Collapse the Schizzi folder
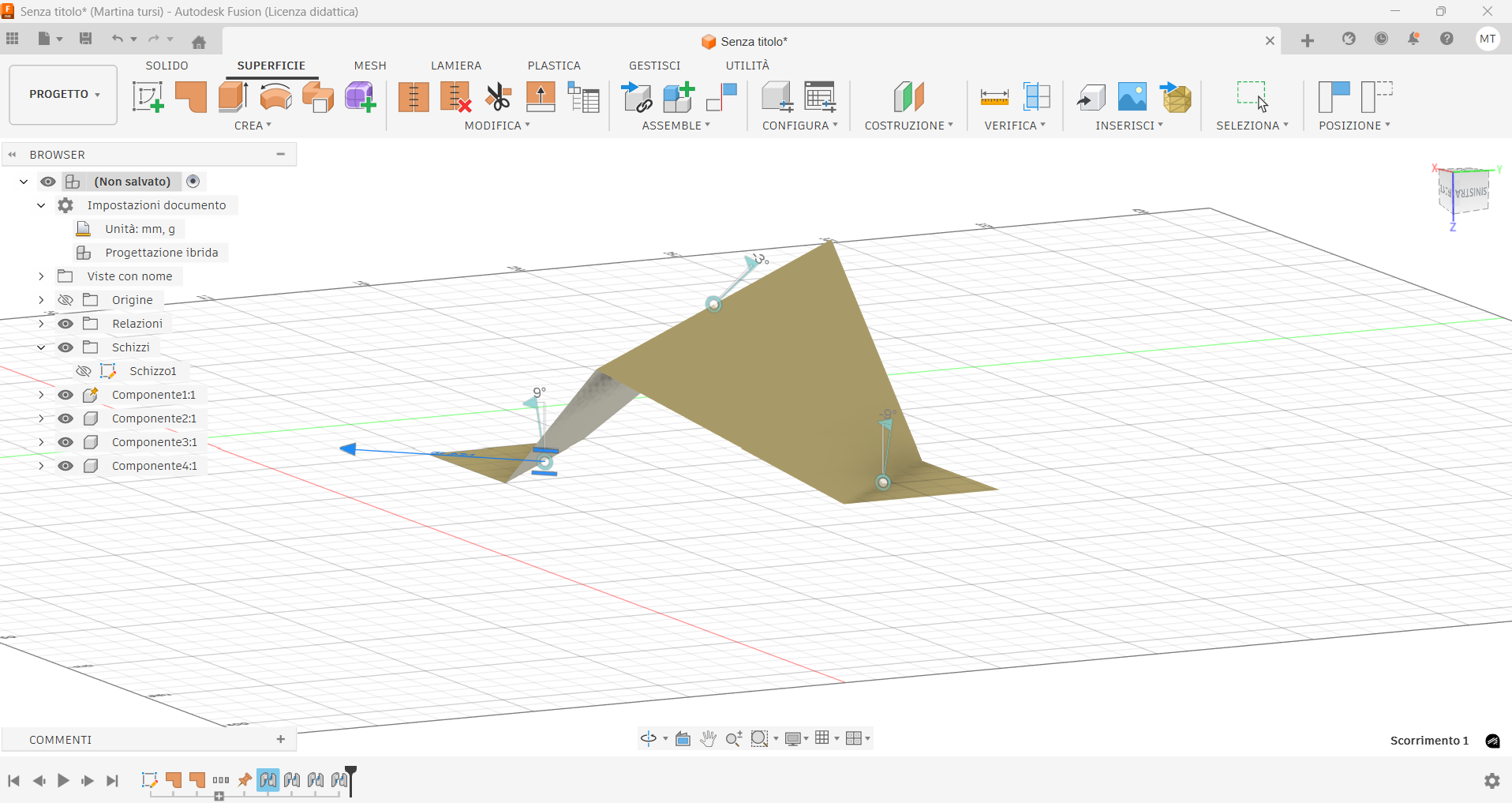1512x803 pixels. [41, 347]
